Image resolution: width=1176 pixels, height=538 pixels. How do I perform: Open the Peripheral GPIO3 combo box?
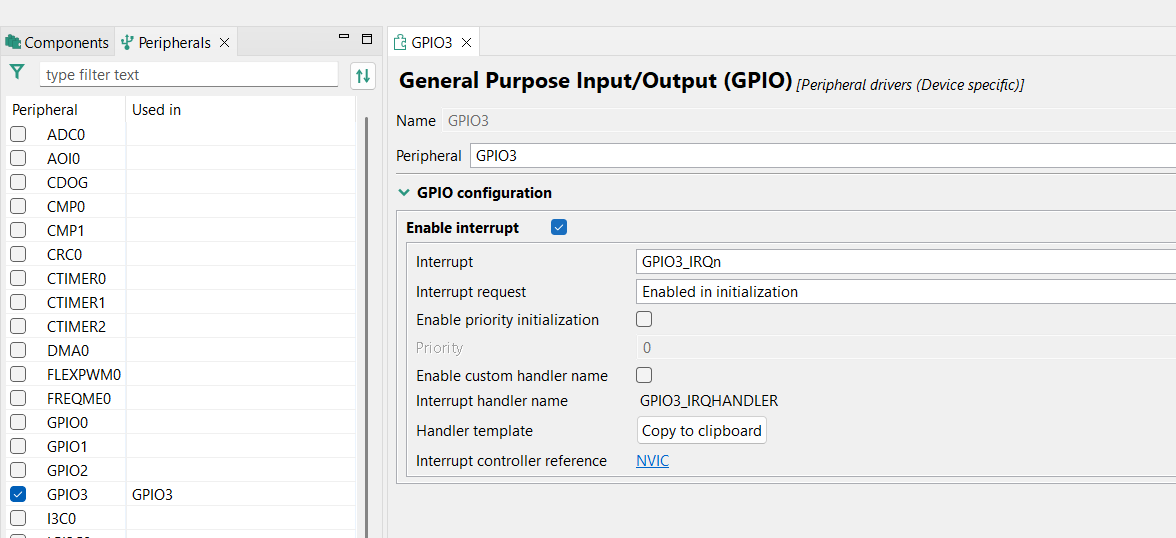822,156
